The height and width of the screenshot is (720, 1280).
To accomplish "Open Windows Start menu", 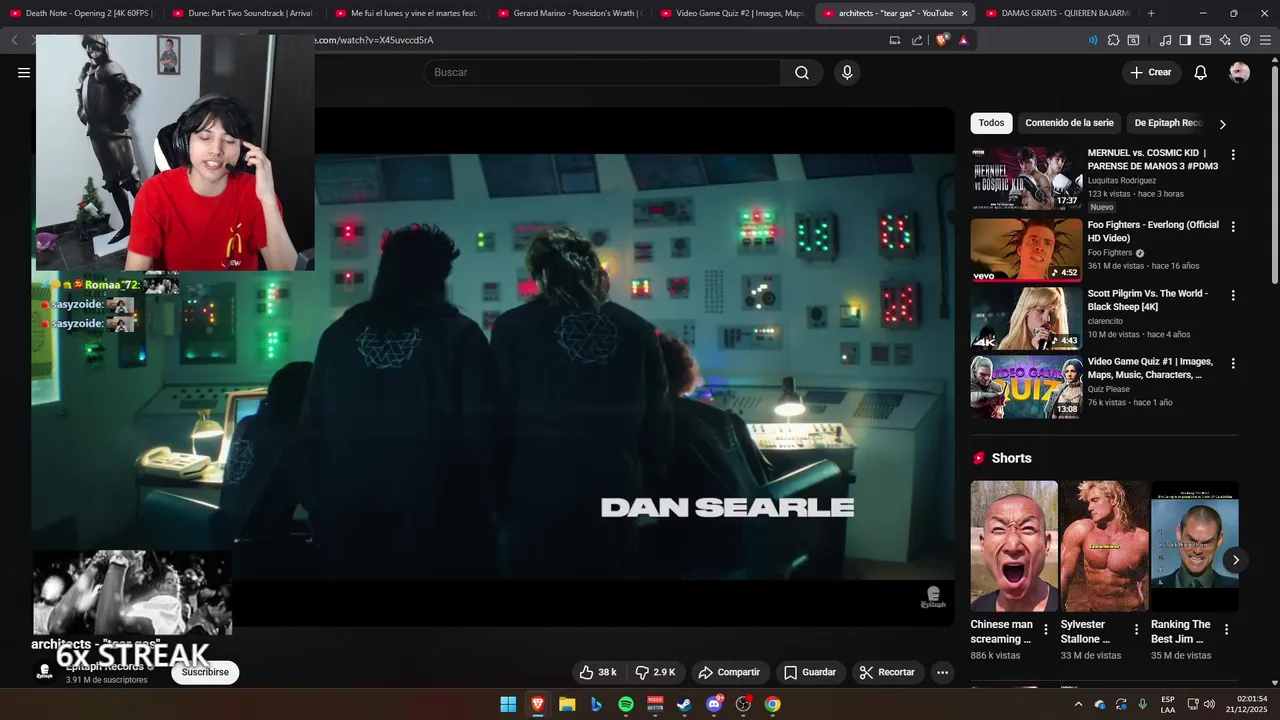I will [x=508, y=704].
